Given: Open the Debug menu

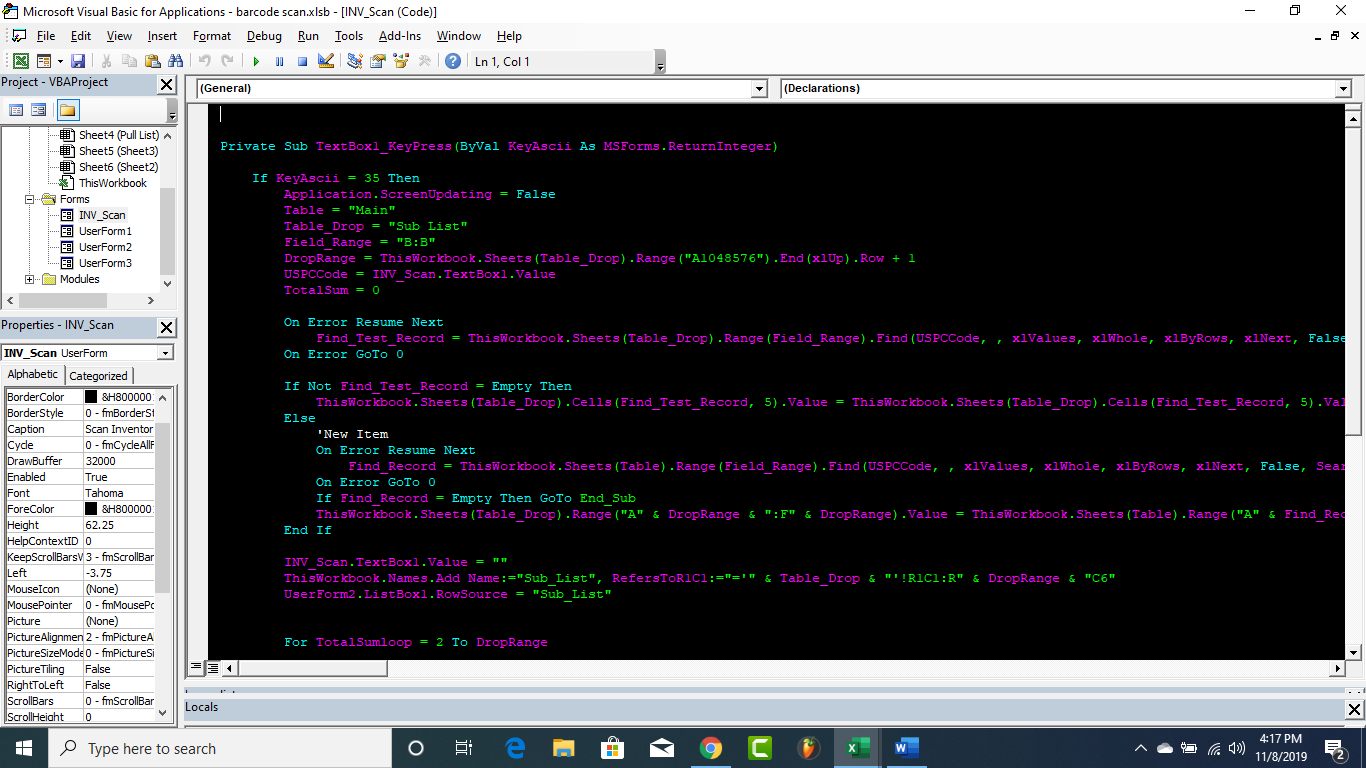Looking at the screenshot, I should coord(264,36).
